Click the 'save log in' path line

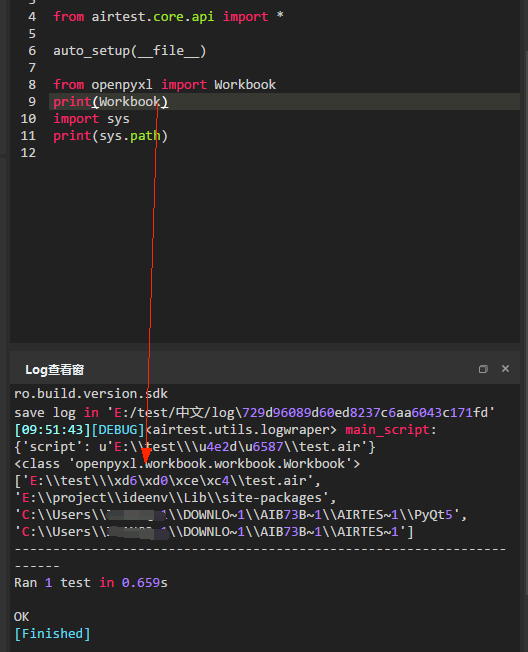coord(254,412)
